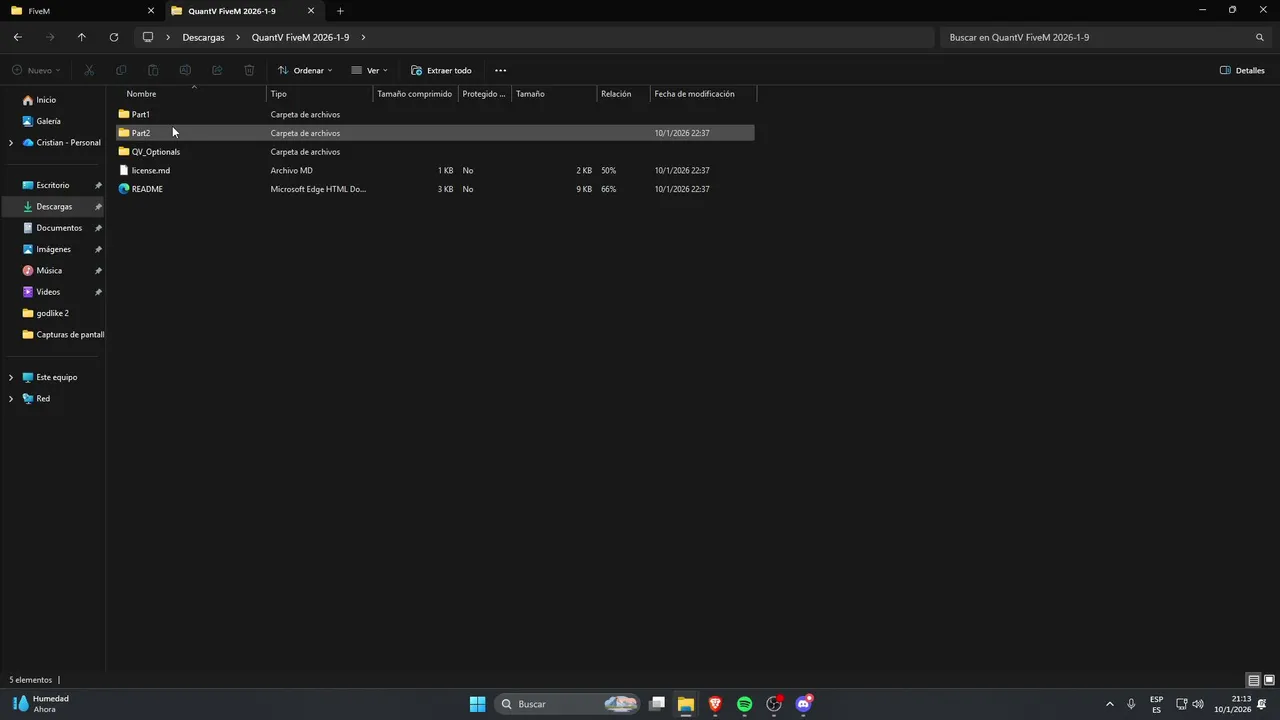Viewport: 1280px width, 720px height.
Task: Expand the Cristian - Personal tree node
Action: tap(11, 143)
